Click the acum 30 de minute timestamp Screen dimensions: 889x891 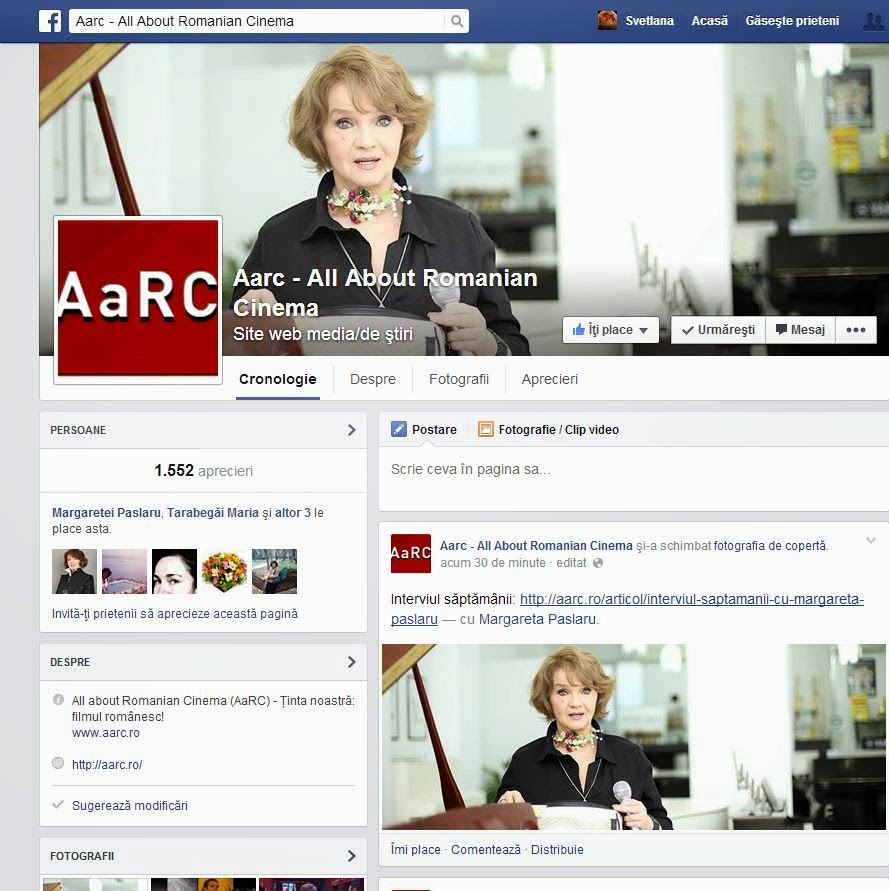click(x=492, y=563)
